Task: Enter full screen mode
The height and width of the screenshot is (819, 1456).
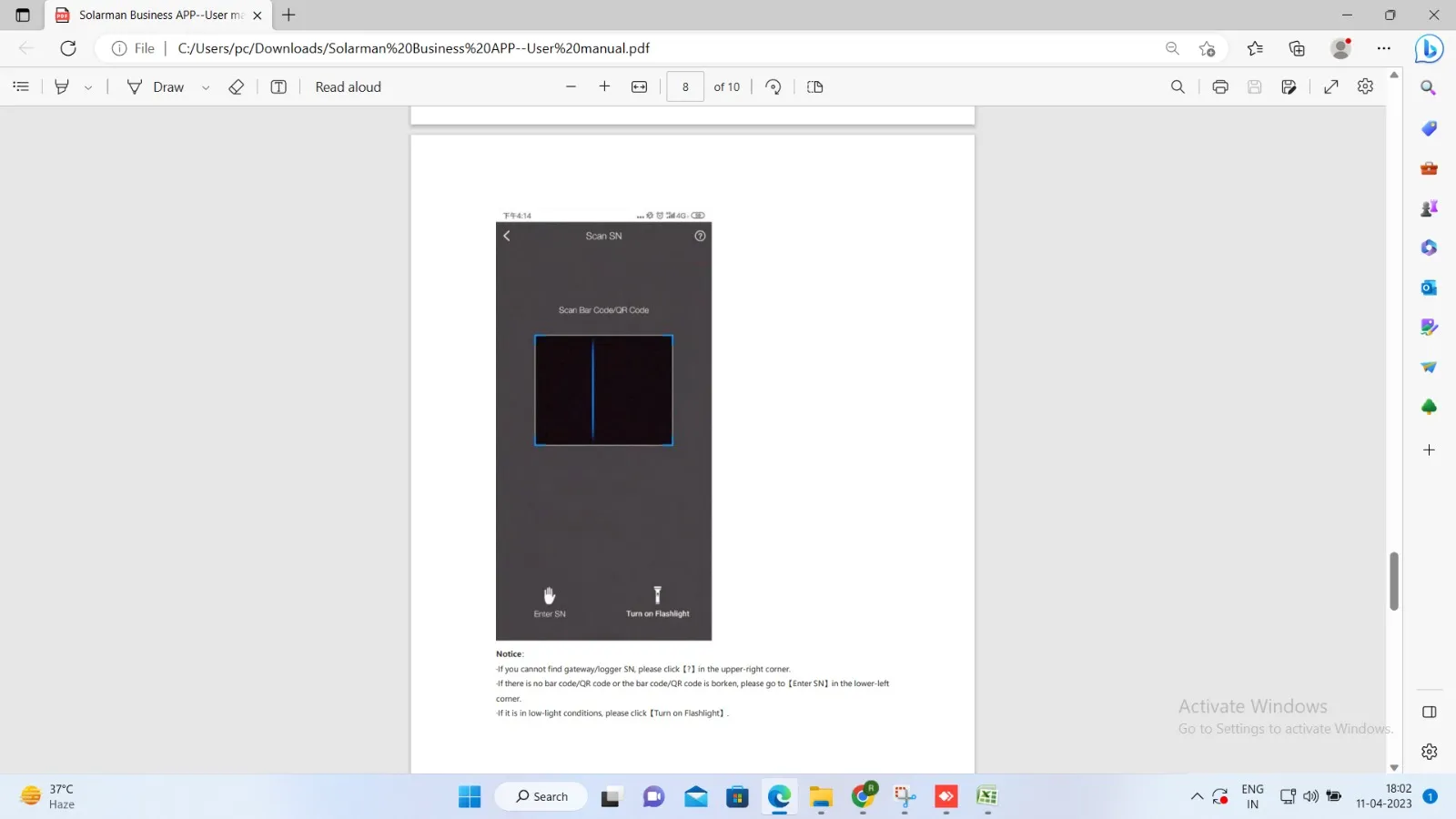Action: pos(1331,86)
